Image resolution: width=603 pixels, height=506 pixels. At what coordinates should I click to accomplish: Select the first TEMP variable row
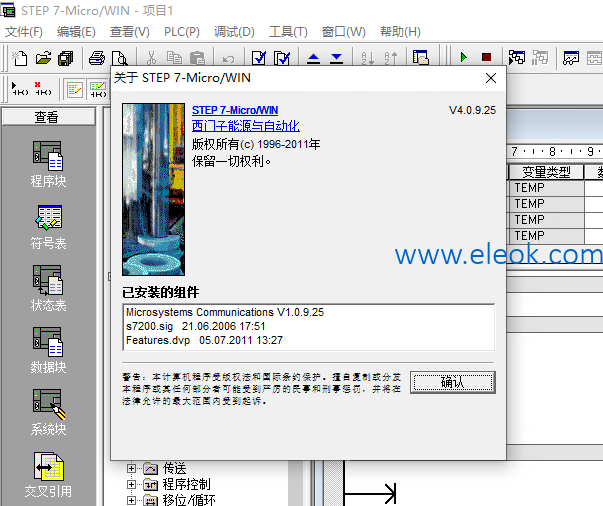coord(546,188)
